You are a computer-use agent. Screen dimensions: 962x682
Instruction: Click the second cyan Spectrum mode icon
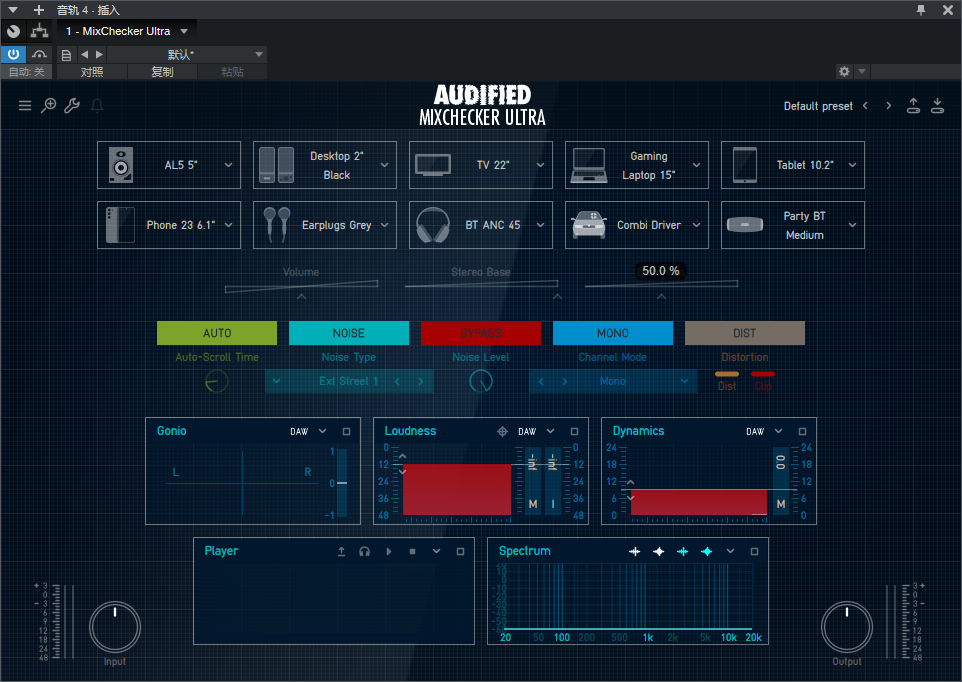(x=706, y=552)
